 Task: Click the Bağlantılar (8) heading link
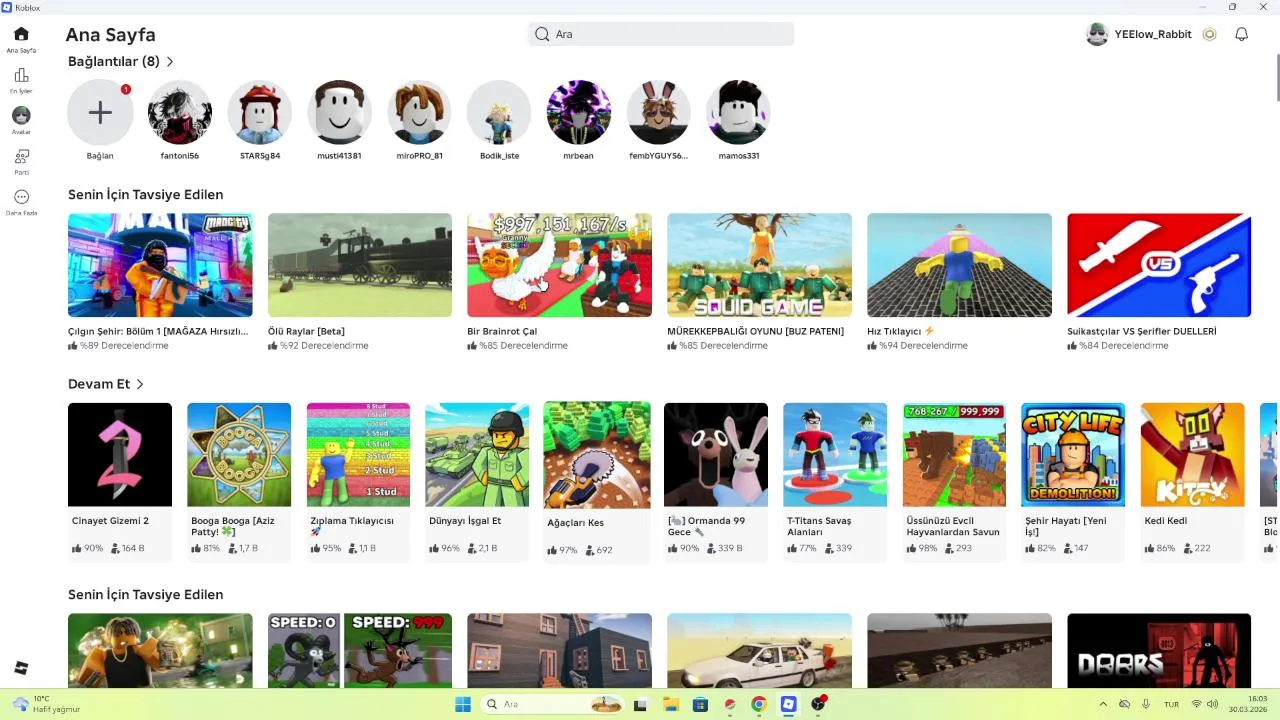tap(114, 62)
